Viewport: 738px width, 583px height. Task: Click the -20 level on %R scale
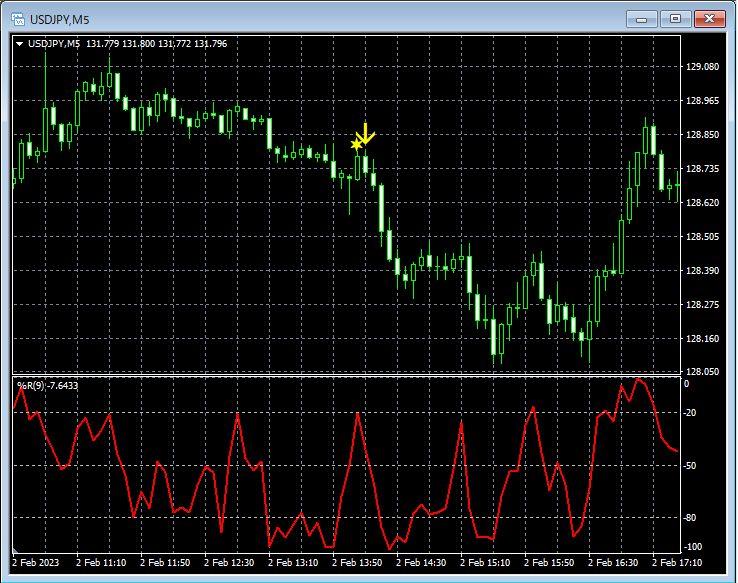pyautogui.click(x=690, y=413)
